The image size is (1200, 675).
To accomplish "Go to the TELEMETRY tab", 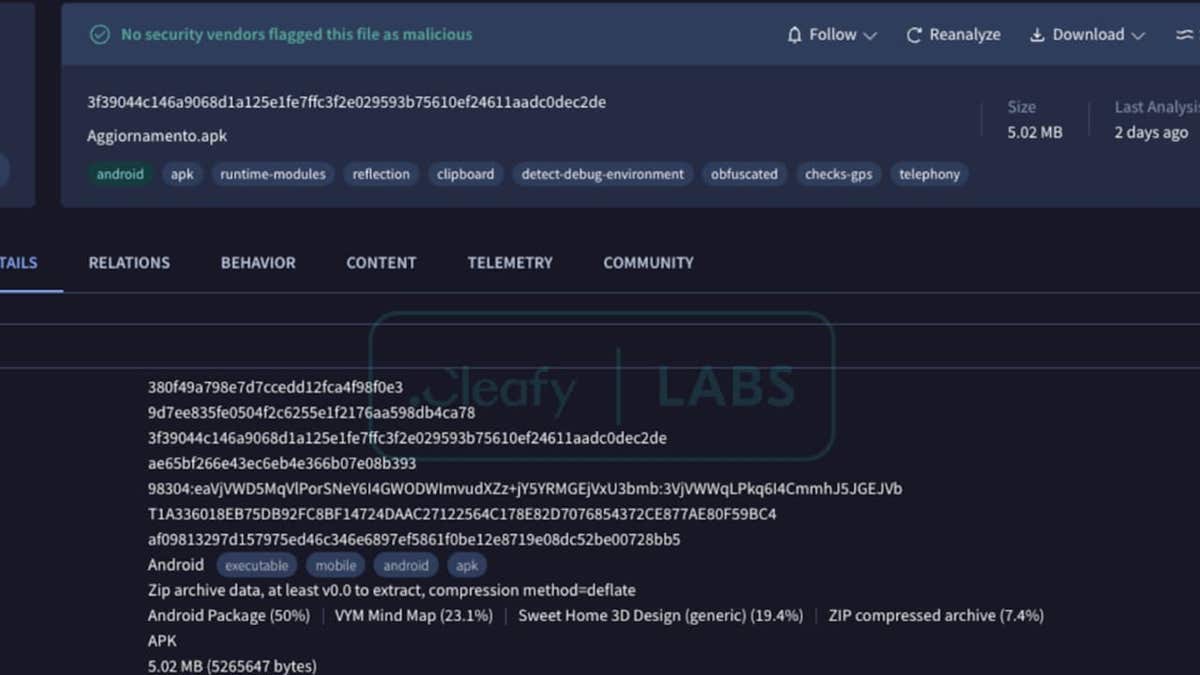I will [x=510, y=263].
